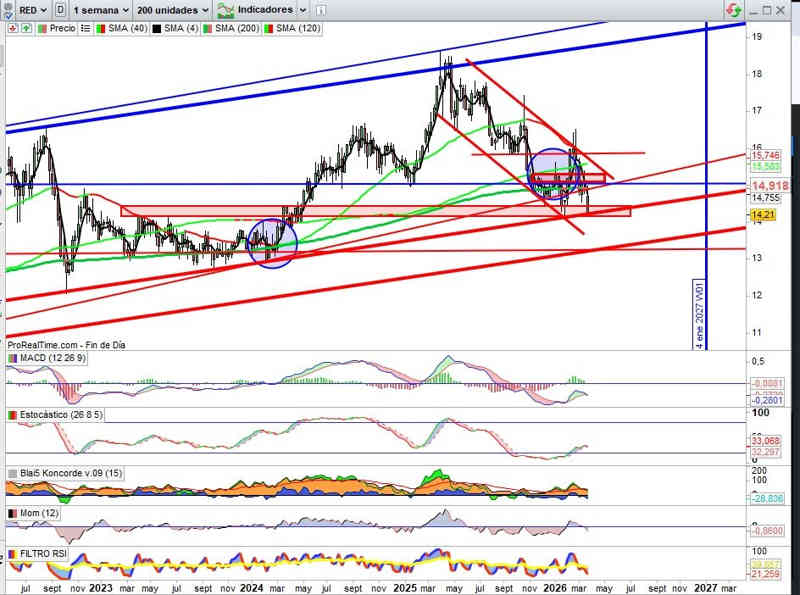Click the Blai5 Koncorde indicator icon
This screenshot has width=800, height=595.
click(11, 473)
